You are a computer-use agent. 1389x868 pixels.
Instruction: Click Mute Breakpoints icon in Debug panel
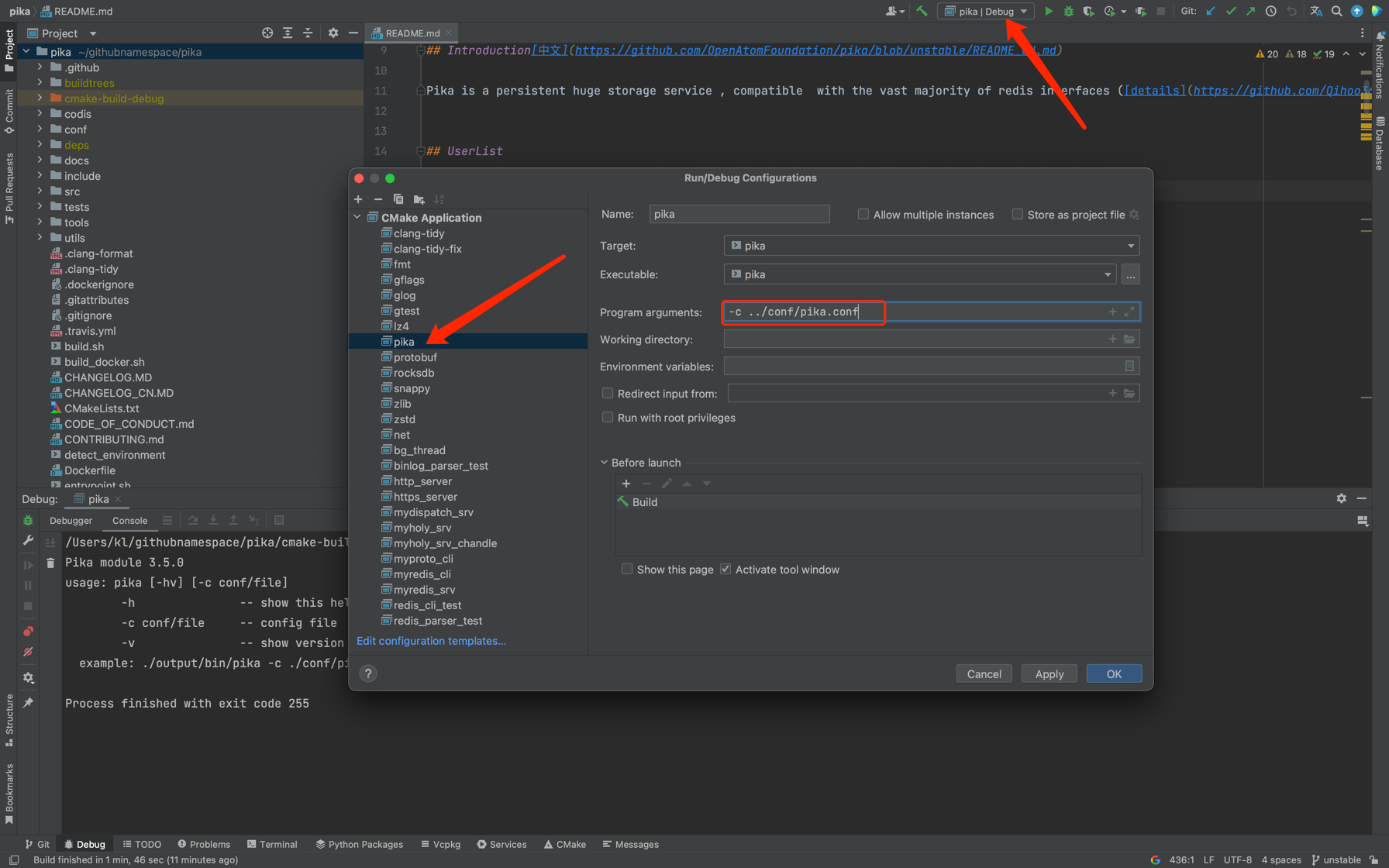29,652
